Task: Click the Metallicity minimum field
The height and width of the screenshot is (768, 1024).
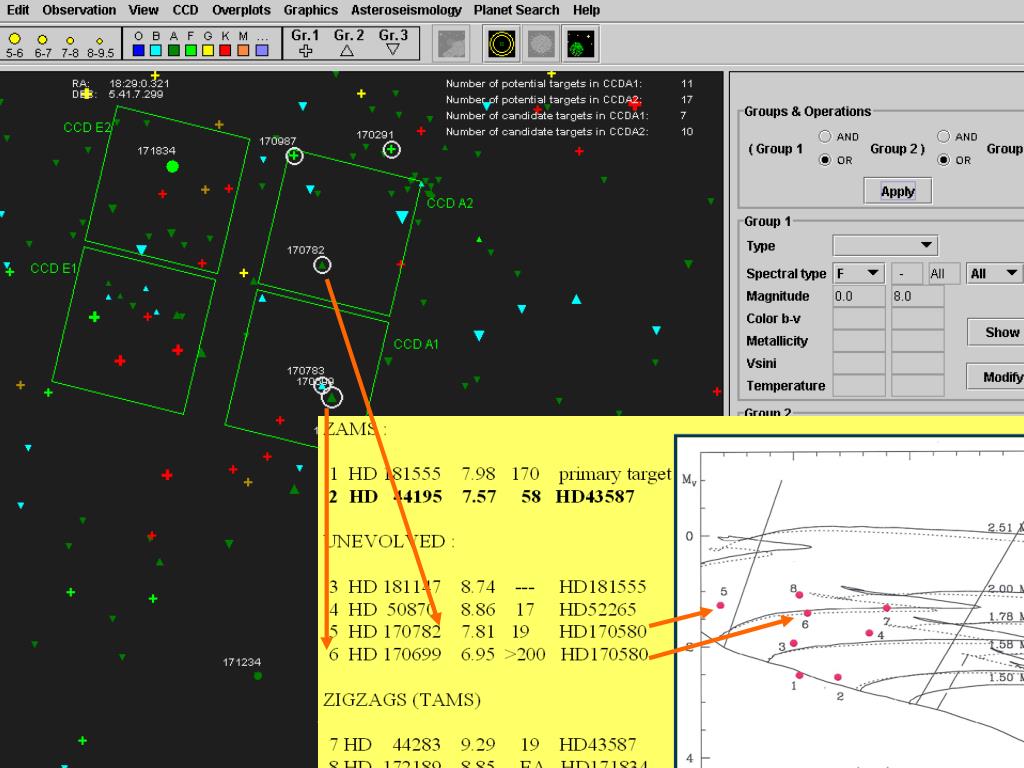Action: click(x=858, y=340)
